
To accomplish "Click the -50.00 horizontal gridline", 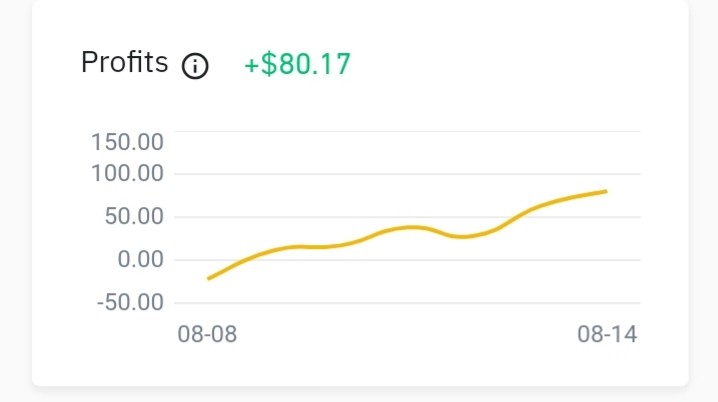I will point(407,303).
